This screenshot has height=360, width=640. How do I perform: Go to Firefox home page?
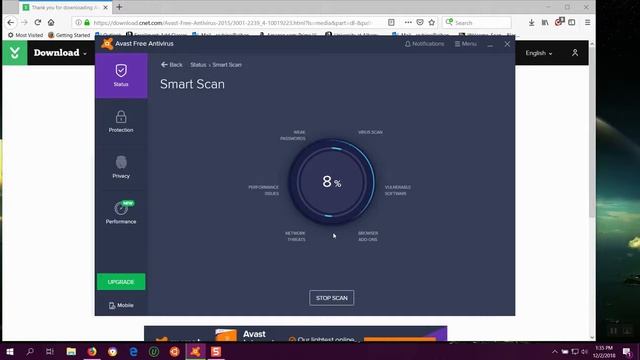tap(51, 22)
